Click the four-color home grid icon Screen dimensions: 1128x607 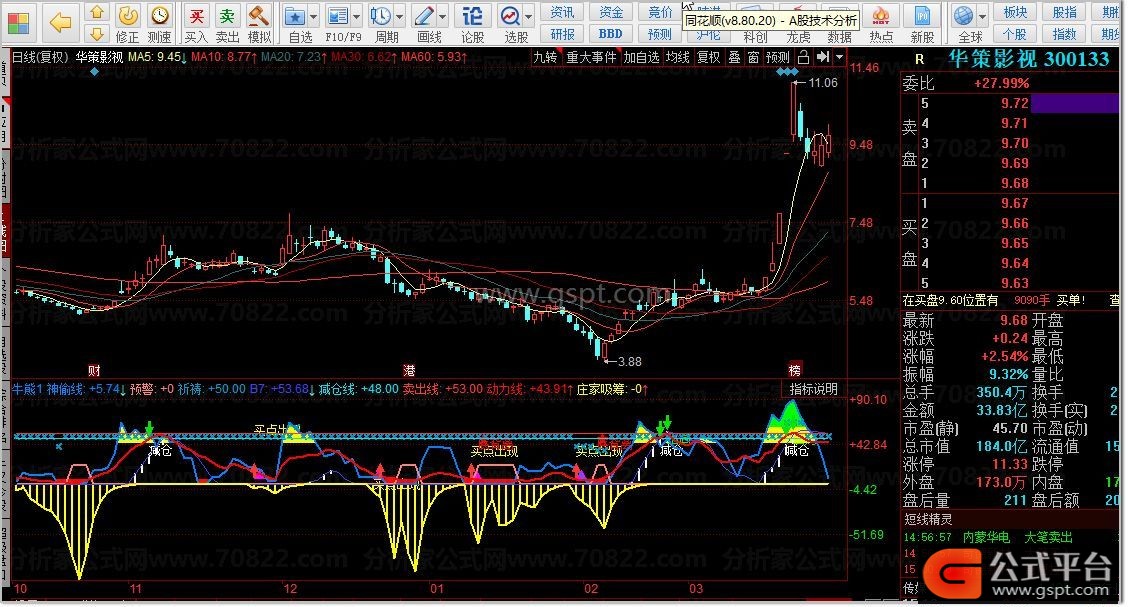[18, 23]
